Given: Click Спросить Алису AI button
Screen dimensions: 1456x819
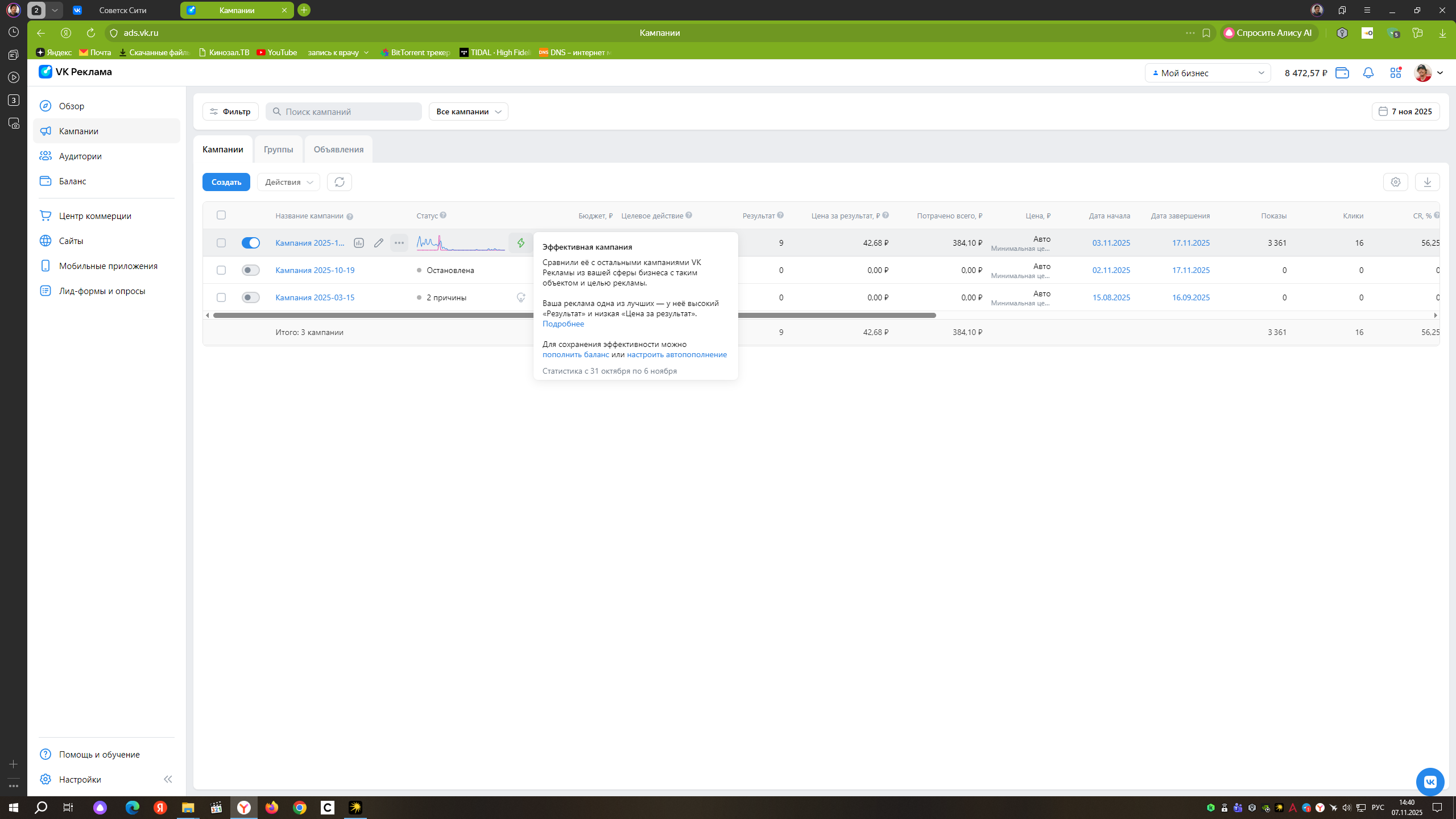Looking at the screenshot, I should pyautogui.click(x=1269, y=33).
